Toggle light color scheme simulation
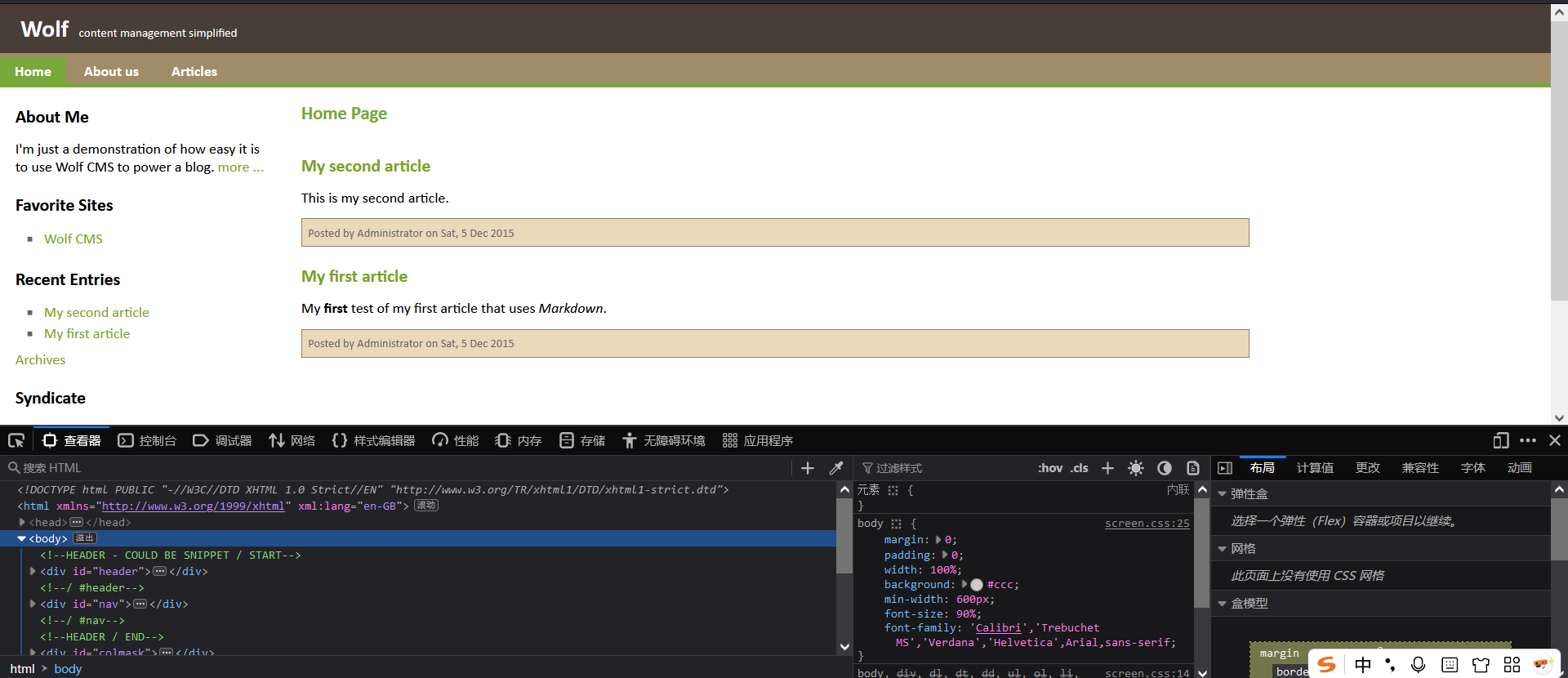Screen dimensions: 1568x678 click(x=1136, y=468)
